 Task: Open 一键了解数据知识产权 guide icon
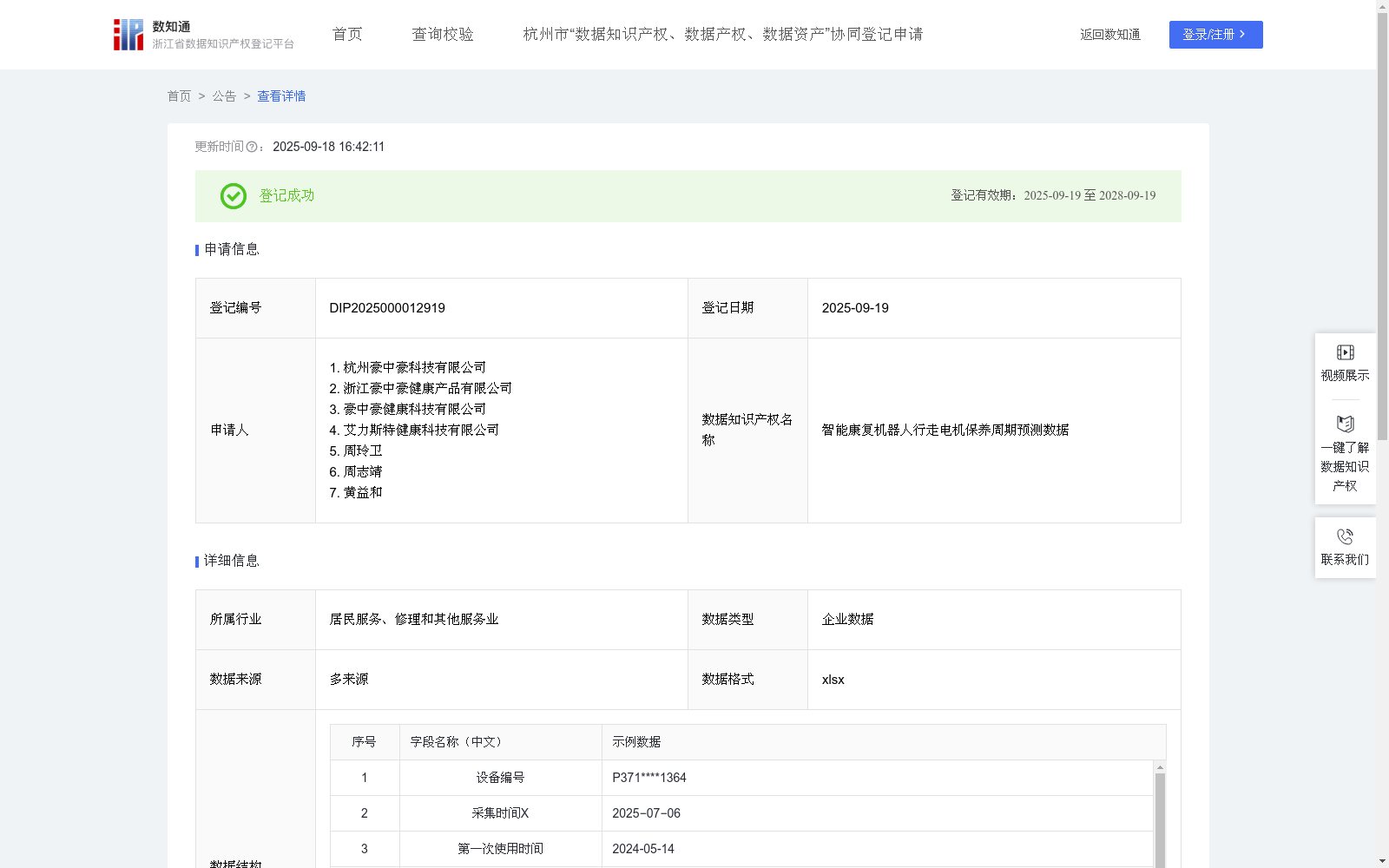pos(1345,424)
